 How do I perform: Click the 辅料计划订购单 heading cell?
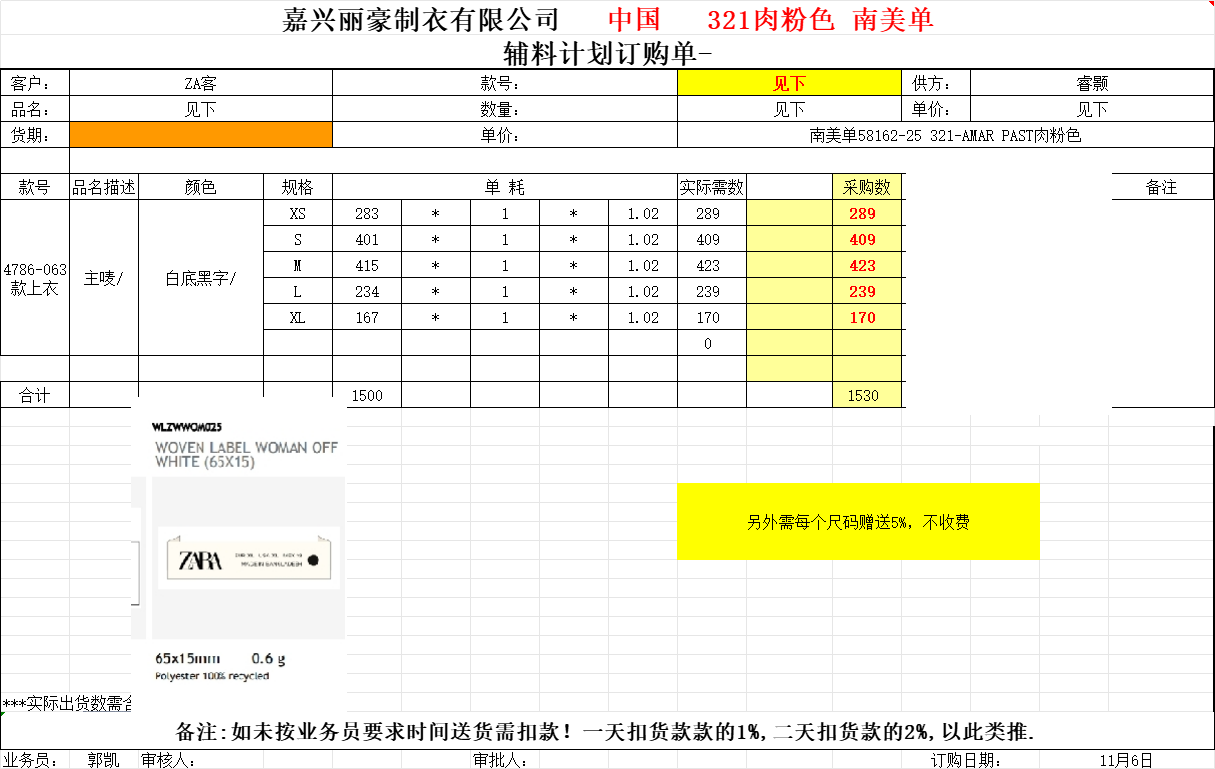click(x=607, y=53)
